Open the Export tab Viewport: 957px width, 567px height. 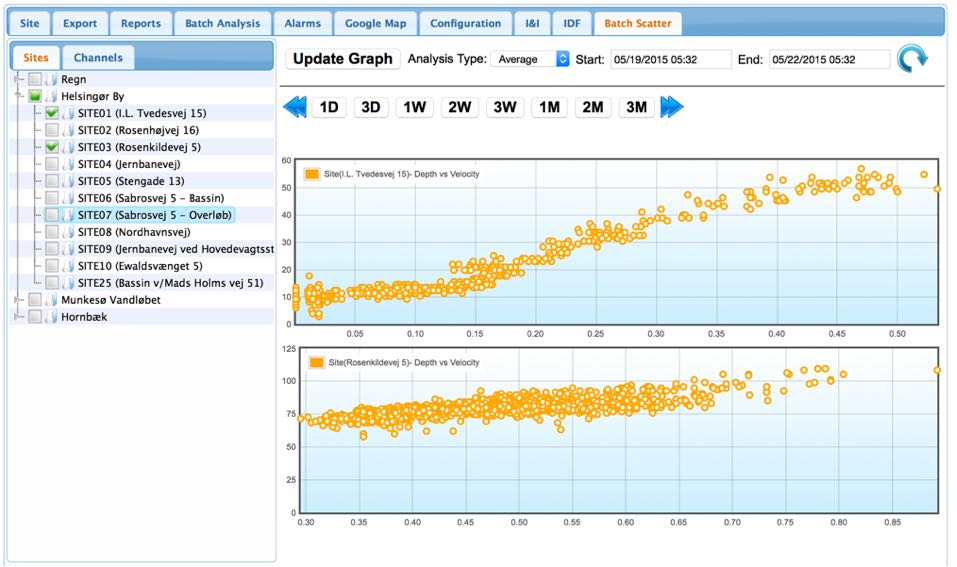[80, 24]
